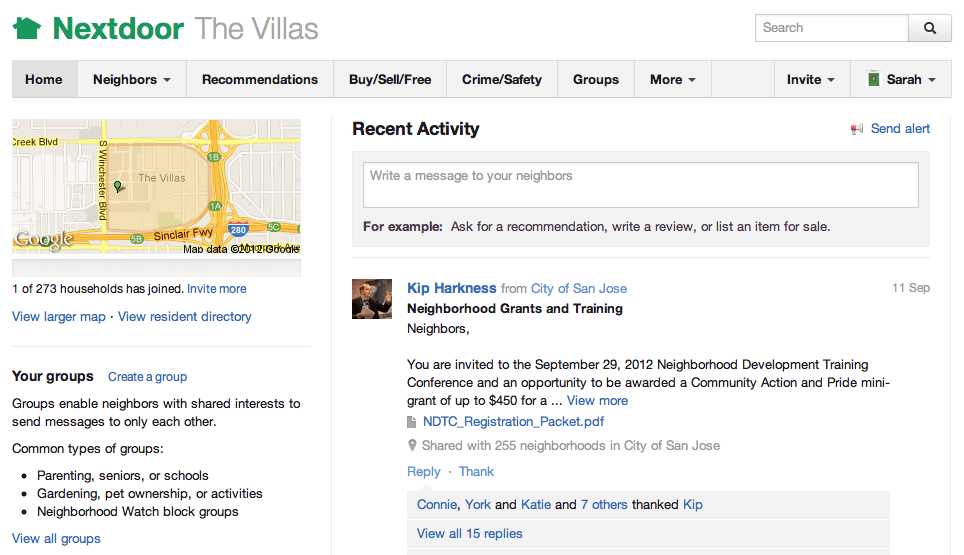Screen dimensions: 964x555
Task: Click the Create a group link
Action: [x=148, y=377]
